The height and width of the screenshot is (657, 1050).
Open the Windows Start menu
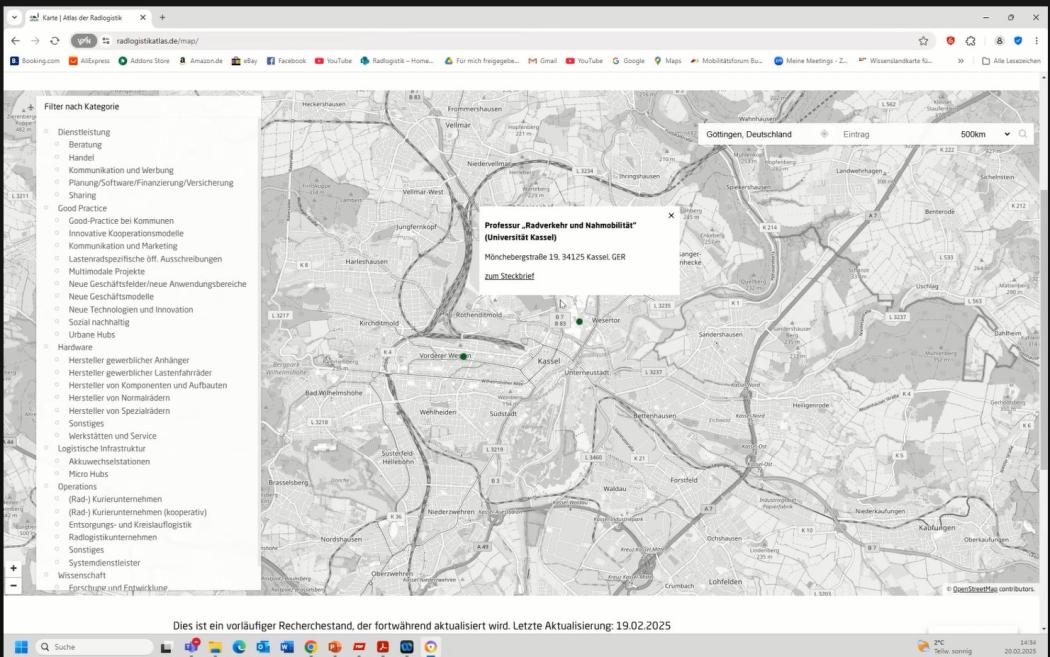tap(21, 646)
